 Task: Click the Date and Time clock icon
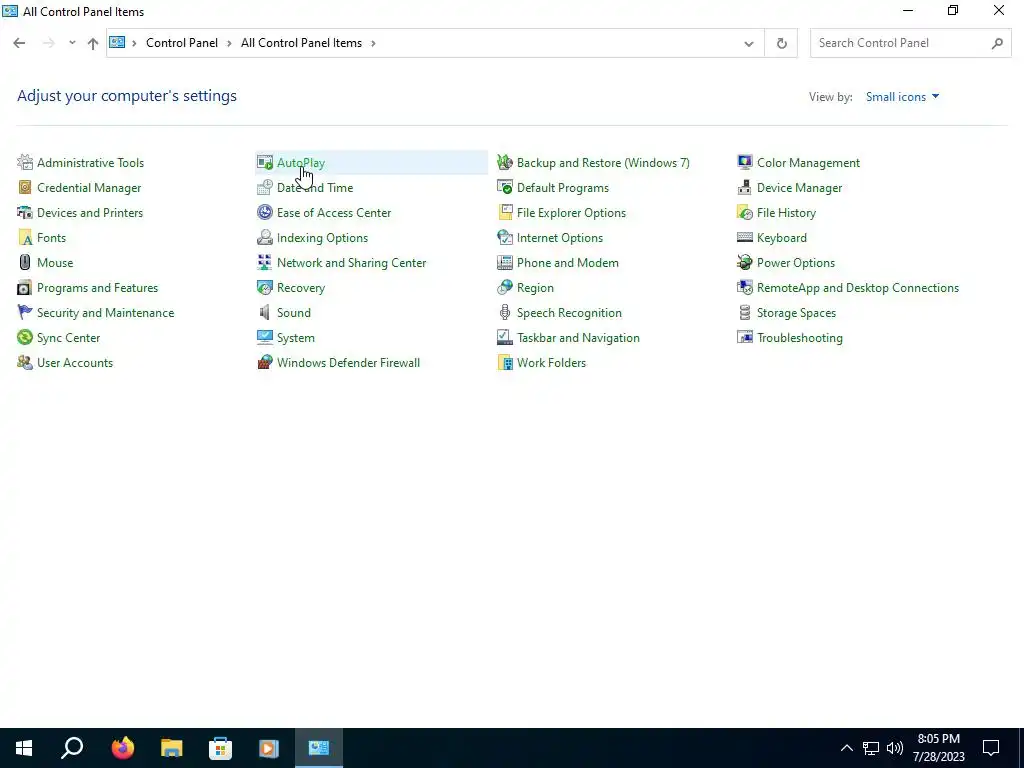(264, 187)
